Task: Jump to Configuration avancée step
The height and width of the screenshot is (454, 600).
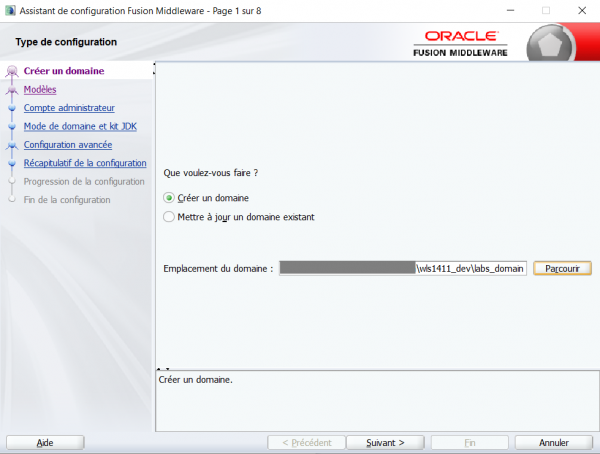Action: pos(68,145)
